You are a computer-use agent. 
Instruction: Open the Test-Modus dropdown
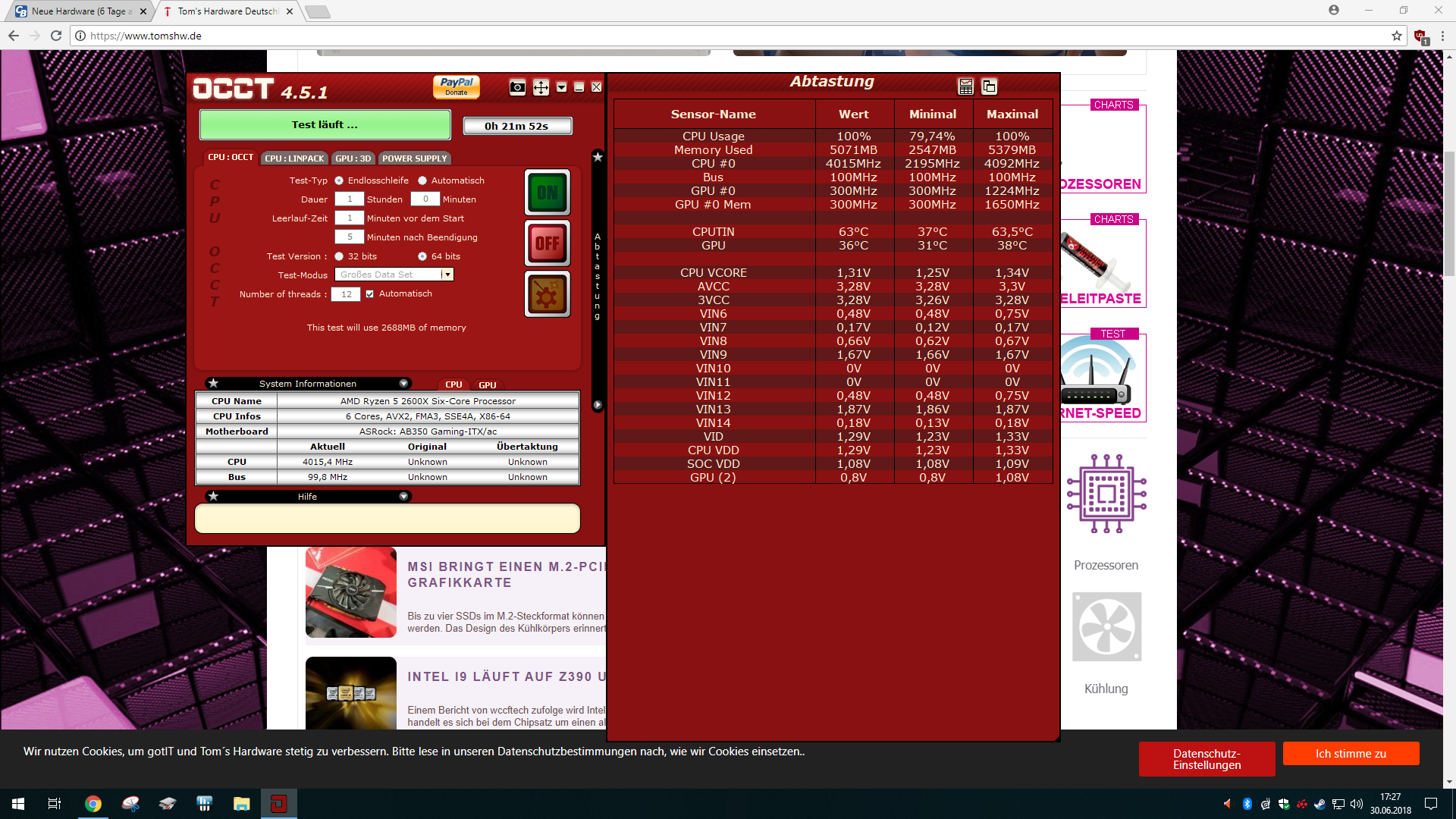click(x=447, y=275)
